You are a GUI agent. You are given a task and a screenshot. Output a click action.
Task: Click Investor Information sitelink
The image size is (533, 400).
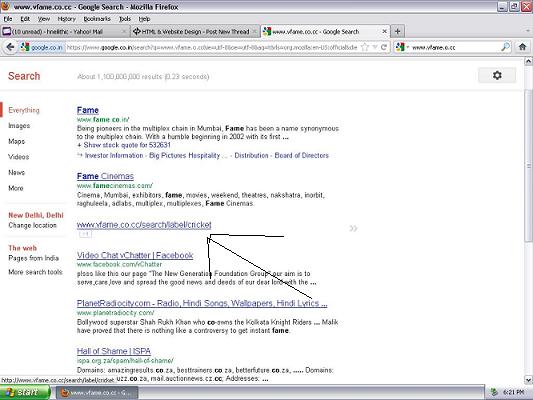[114, 156]
